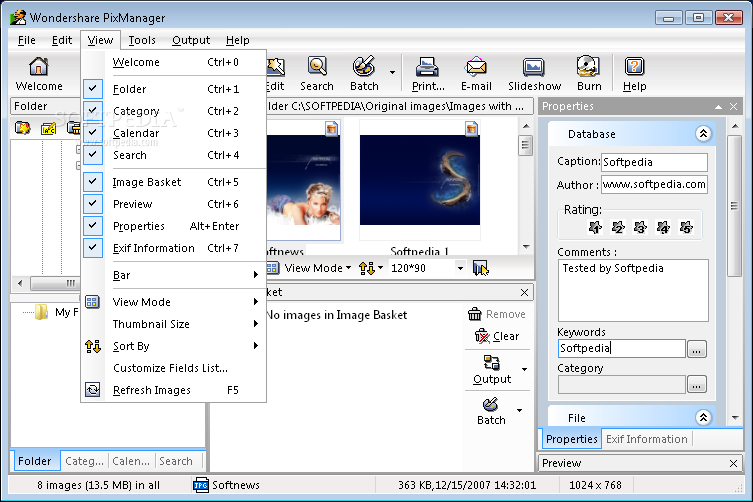Click first icon in Folder panel toolbar
Viewport: 753px width, 502px height.
point(23,128)
